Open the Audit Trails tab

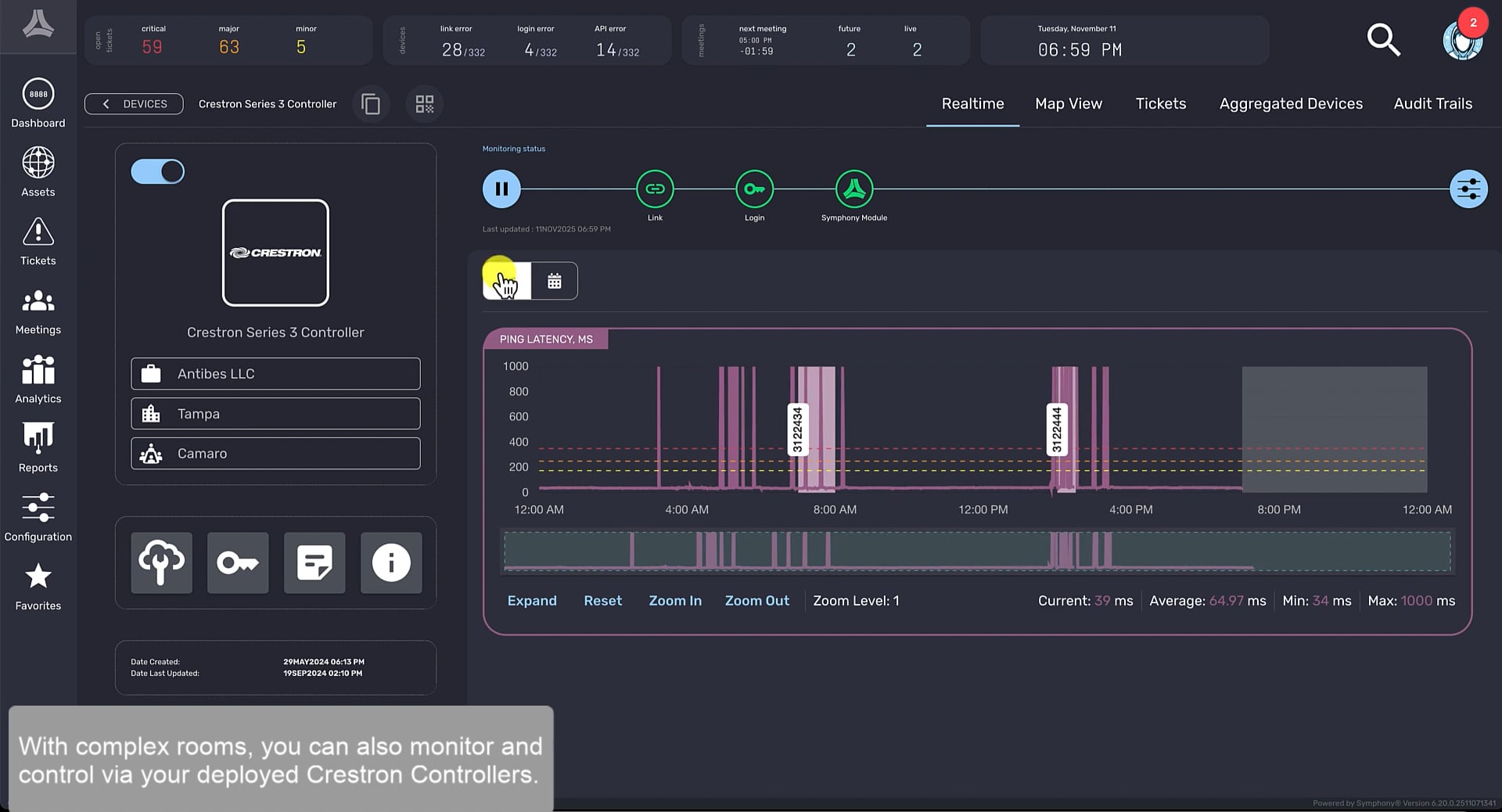click(x=1432, y=103)
